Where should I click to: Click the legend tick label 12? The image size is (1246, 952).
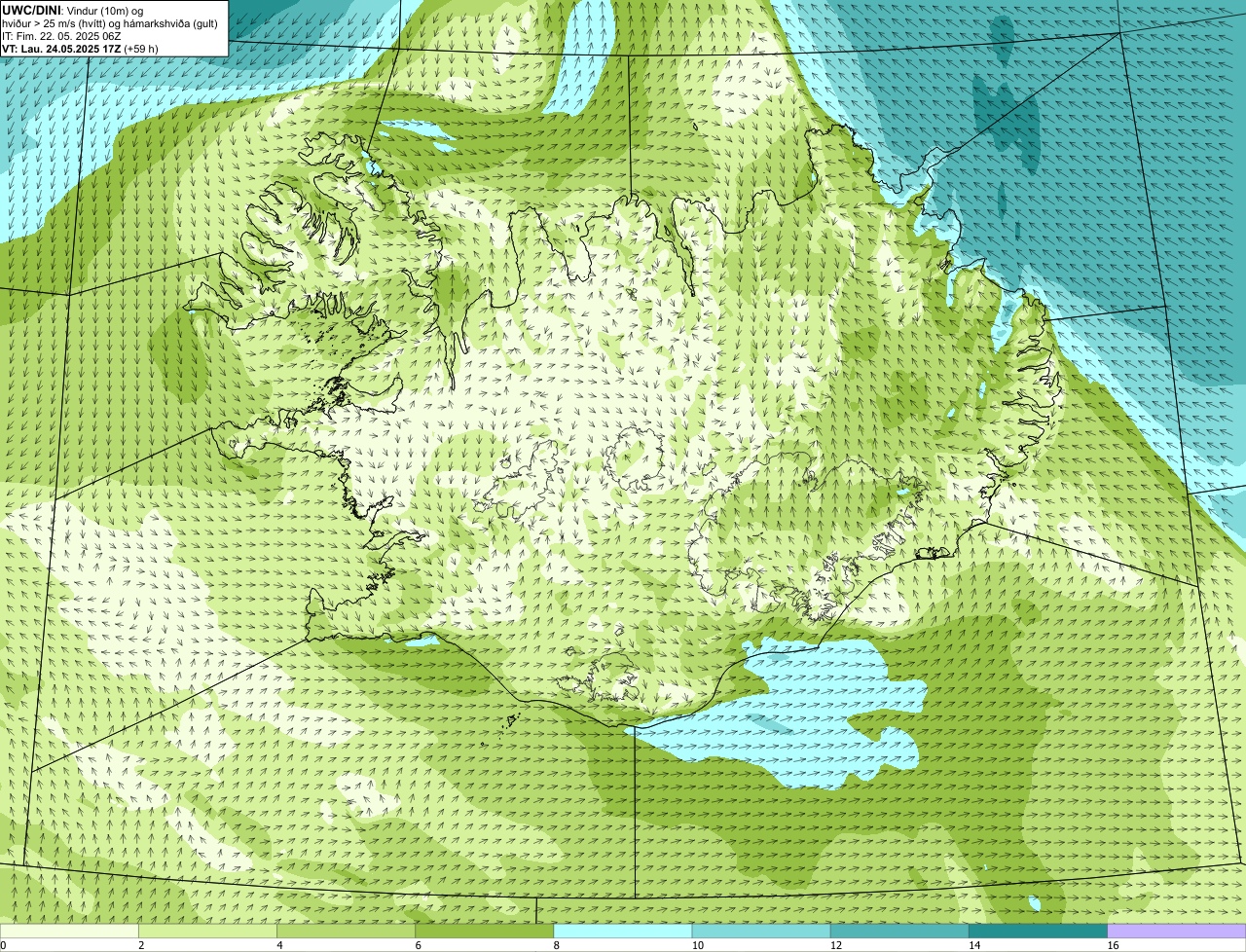(835, 945)
